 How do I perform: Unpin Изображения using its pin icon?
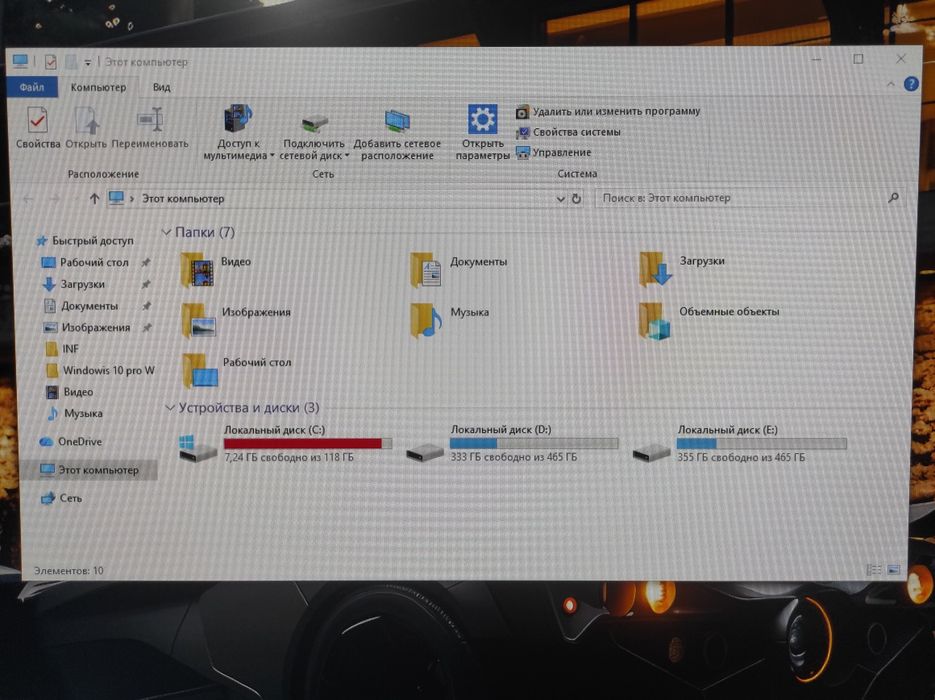point(146,327)
